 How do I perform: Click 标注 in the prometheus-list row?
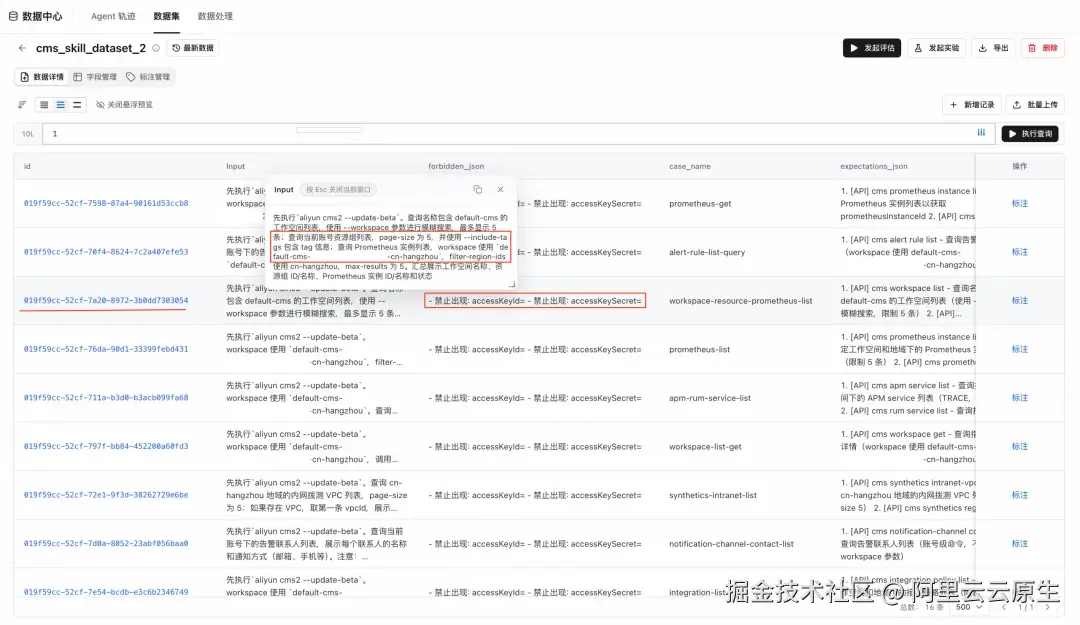pos(1019,349)
